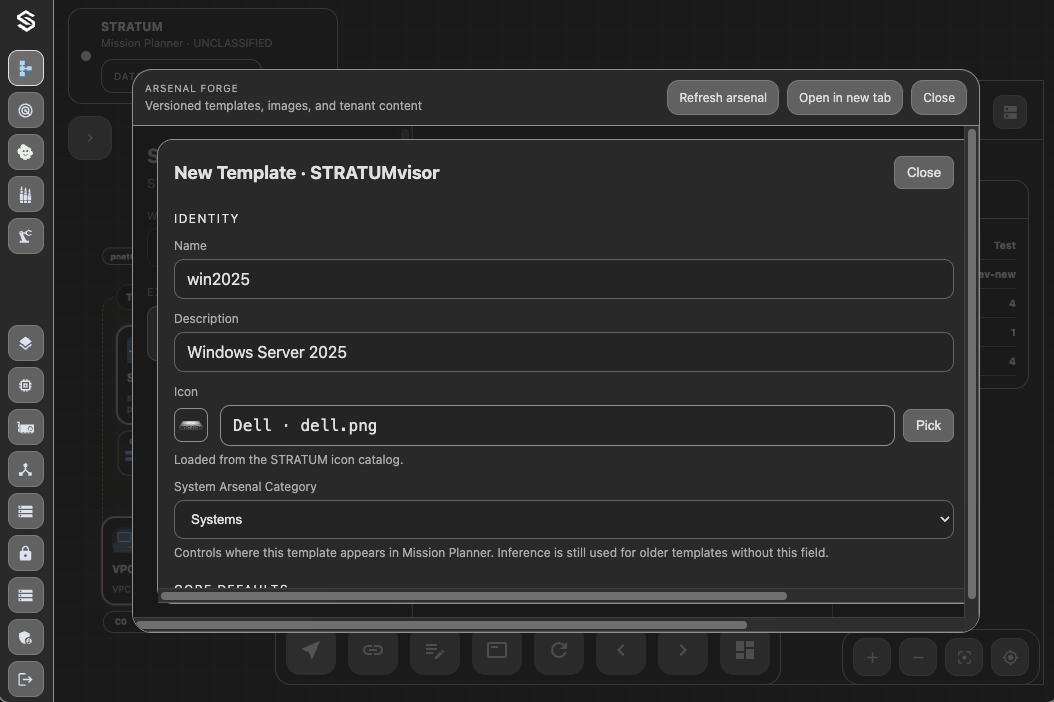Viewport: 1054px width, 702px height.
Task: Click the navigation arrow icon in bottom toolbar
Action: 311,650
